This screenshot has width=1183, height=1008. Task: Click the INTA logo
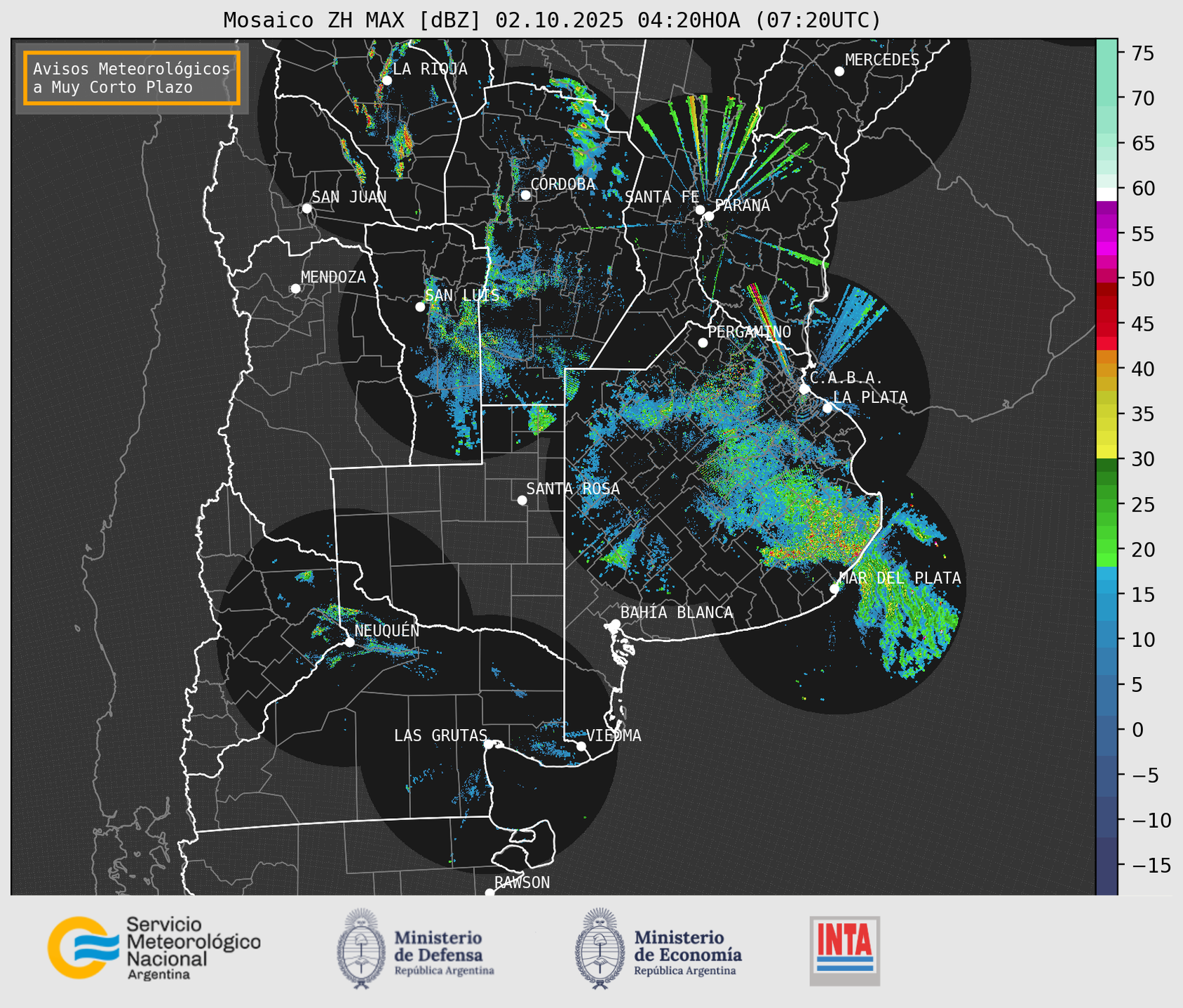point(844,950)
